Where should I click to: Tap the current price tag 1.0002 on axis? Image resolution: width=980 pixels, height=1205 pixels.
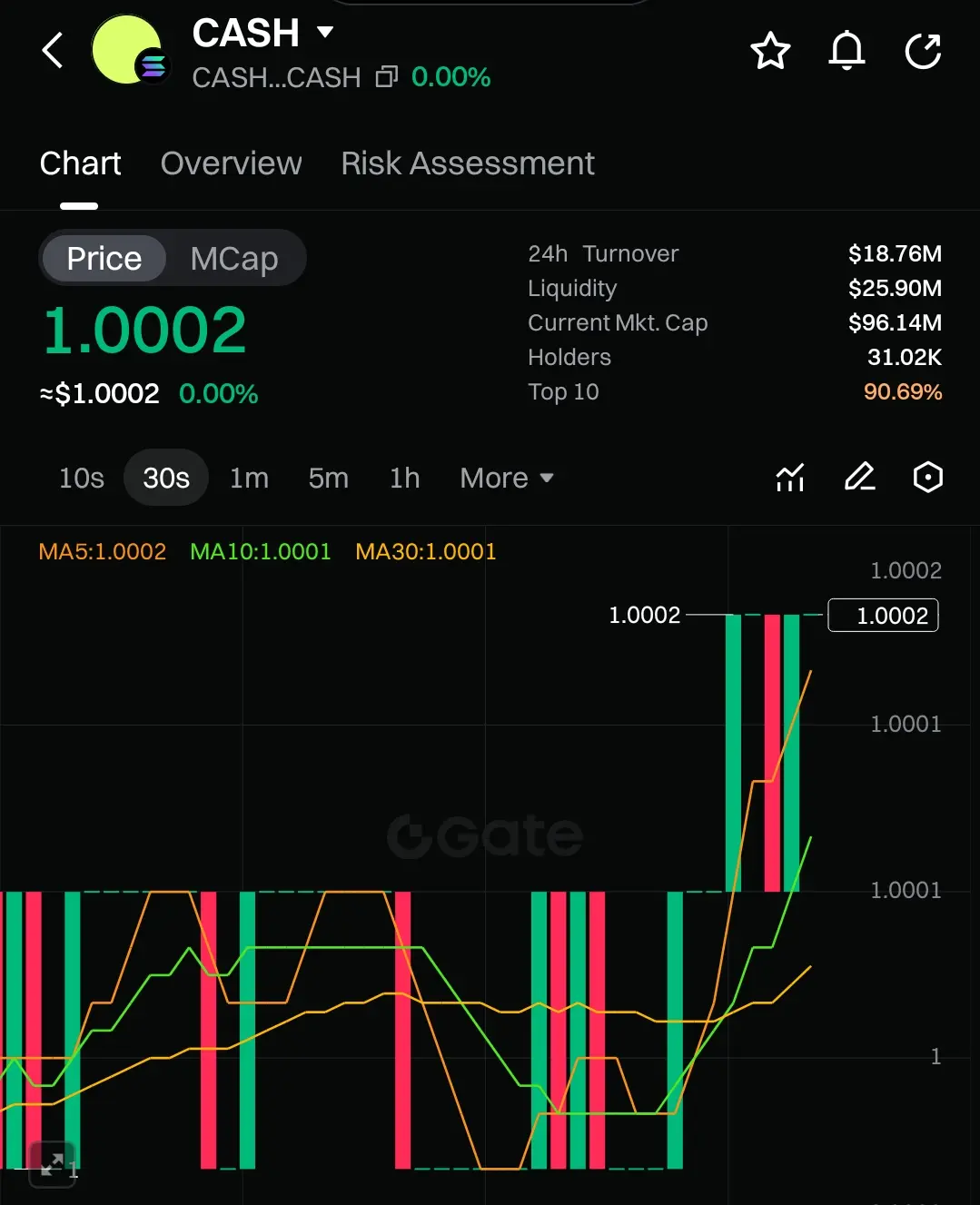(883, 616)
